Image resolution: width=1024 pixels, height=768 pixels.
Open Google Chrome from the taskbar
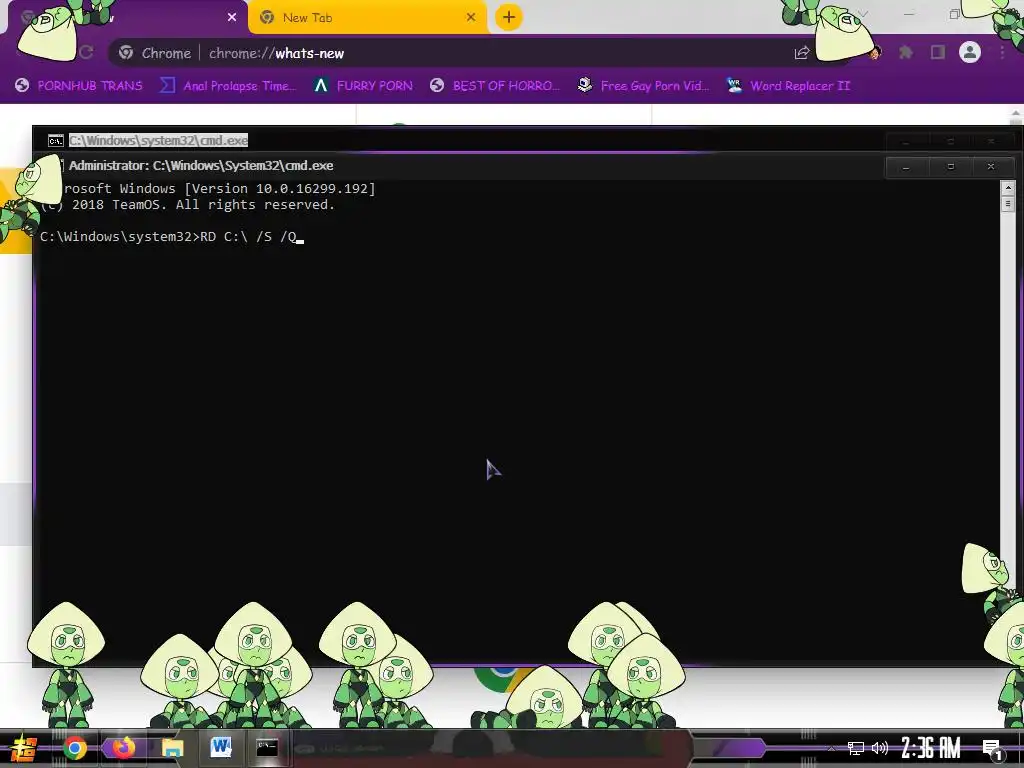pos(74,748)
